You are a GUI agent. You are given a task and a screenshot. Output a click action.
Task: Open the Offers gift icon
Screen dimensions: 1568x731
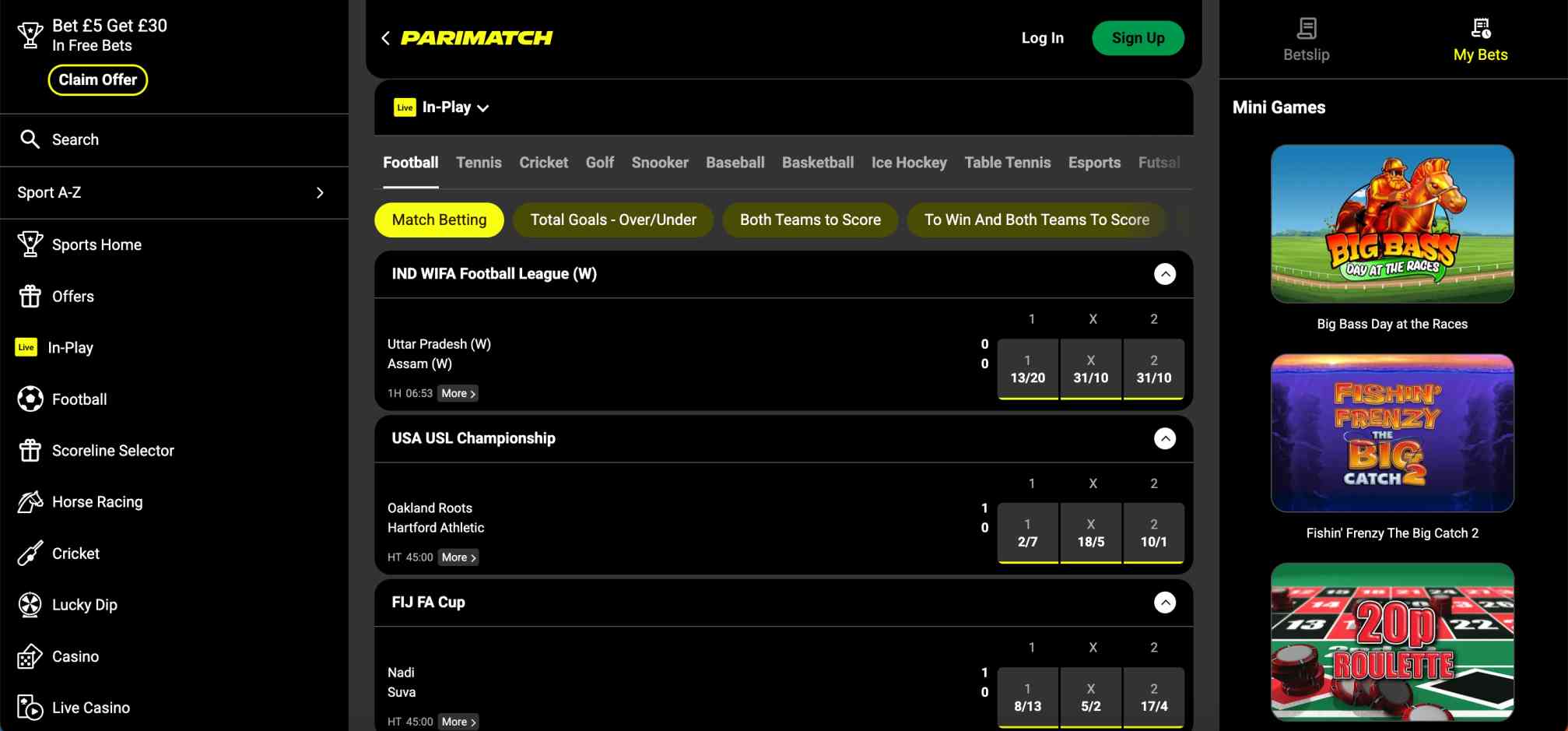pos(29,296)
